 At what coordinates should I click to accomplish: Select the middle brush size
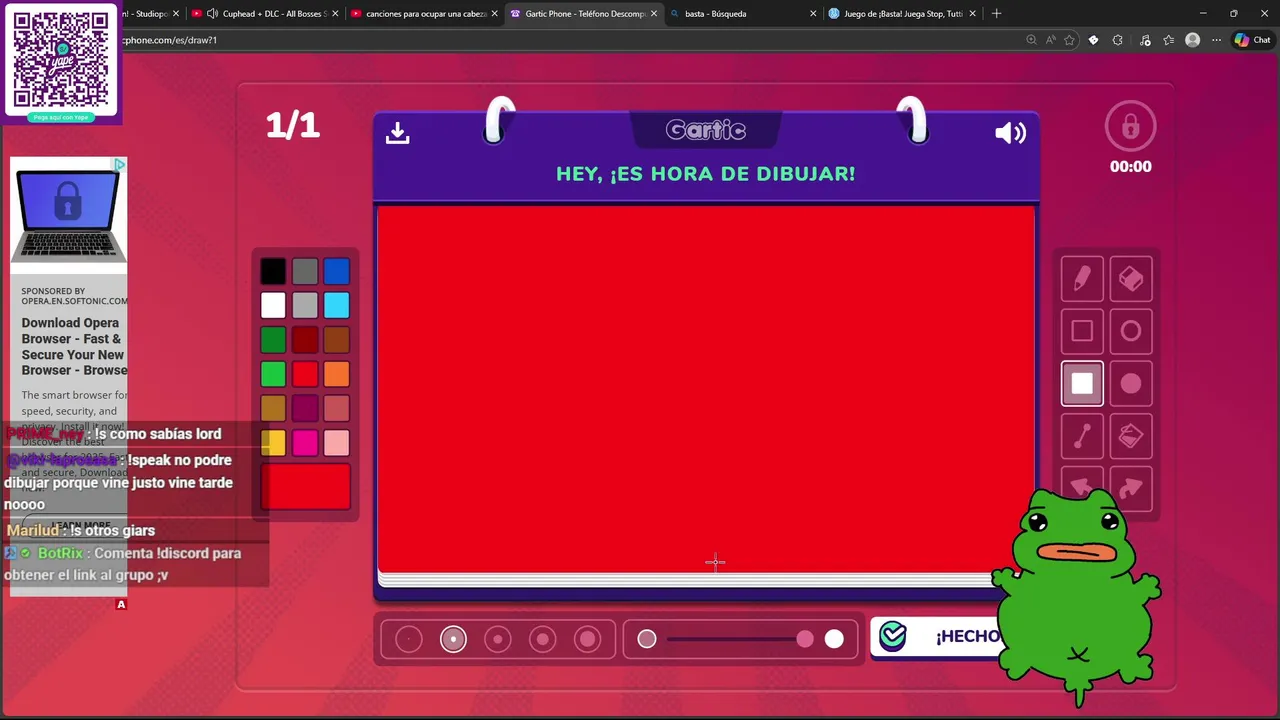pyautogui.click(x=498, y=639)
